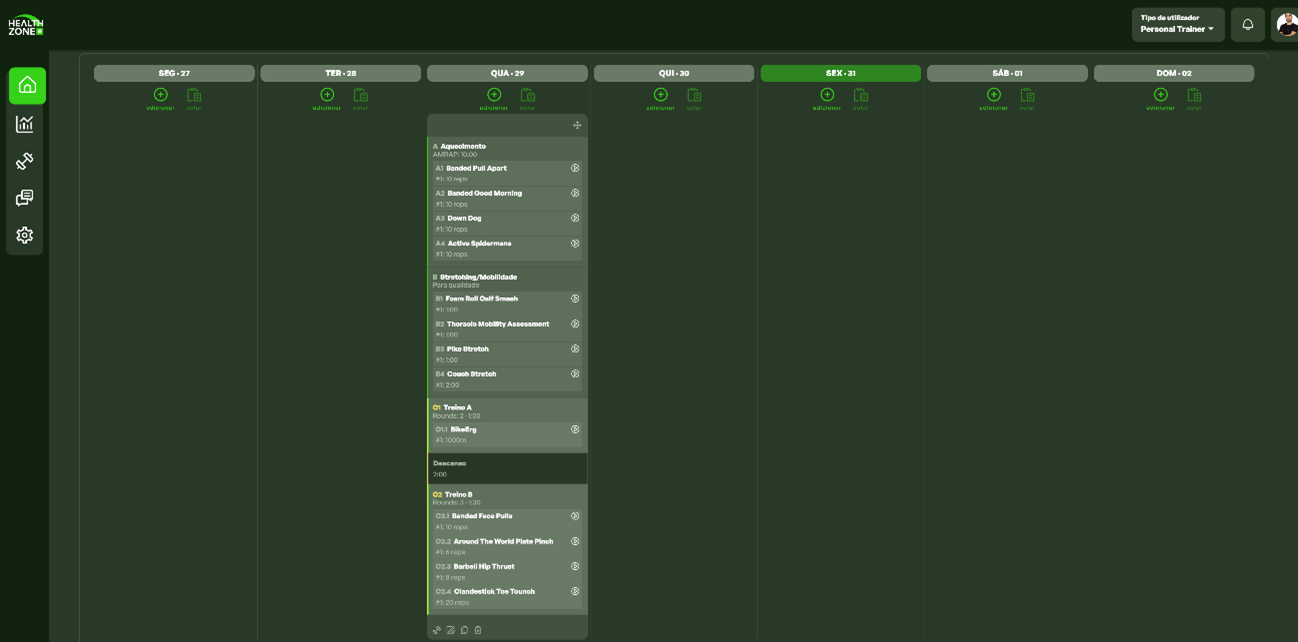The image size is (1298, 642).
Task: Add a workout on SEX 31
Action: 827,98
